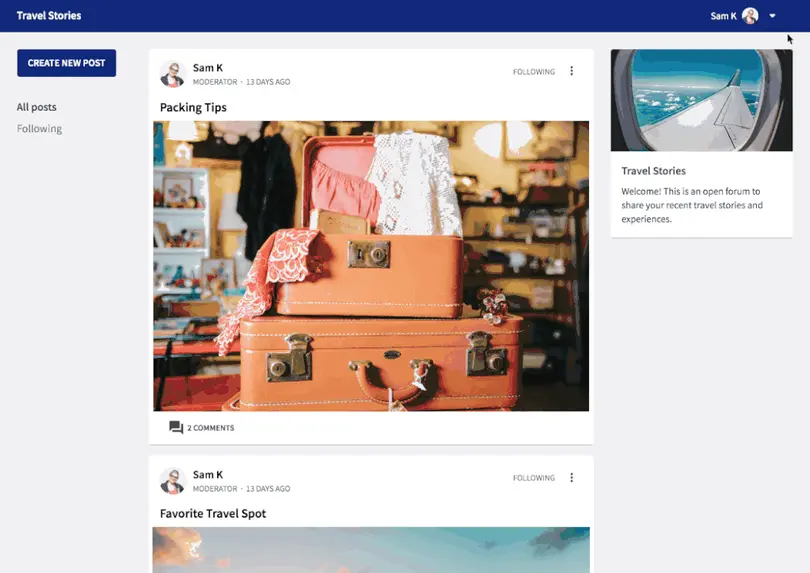
Task: View the suitcase photo in Packing Tips
Action: click(x=371, y=266)
